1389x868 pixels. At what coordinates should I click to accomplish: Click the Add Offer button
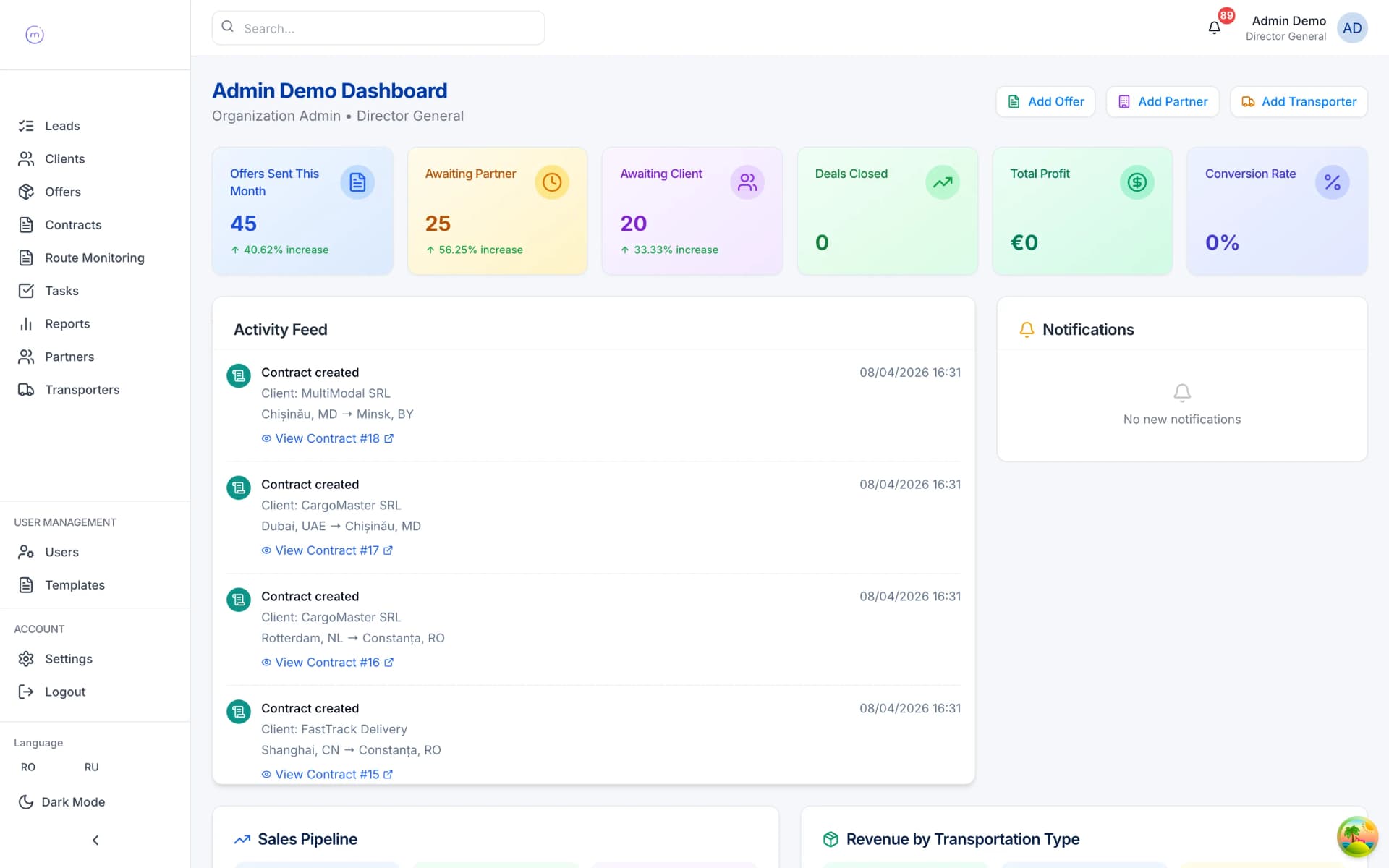tap(1045, 102)
